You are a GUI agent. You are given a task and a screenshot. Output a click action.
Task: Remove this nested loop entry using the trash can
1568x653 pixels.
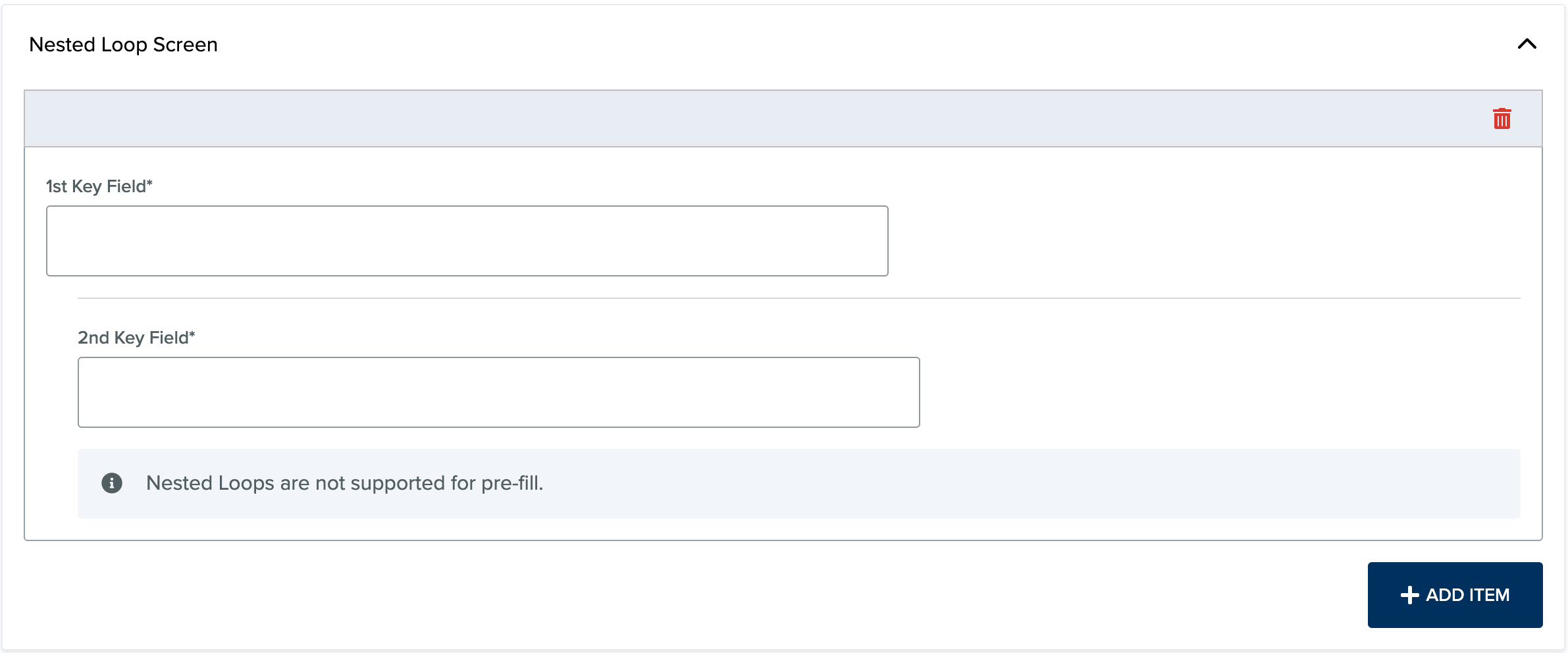coord(1502,119)
